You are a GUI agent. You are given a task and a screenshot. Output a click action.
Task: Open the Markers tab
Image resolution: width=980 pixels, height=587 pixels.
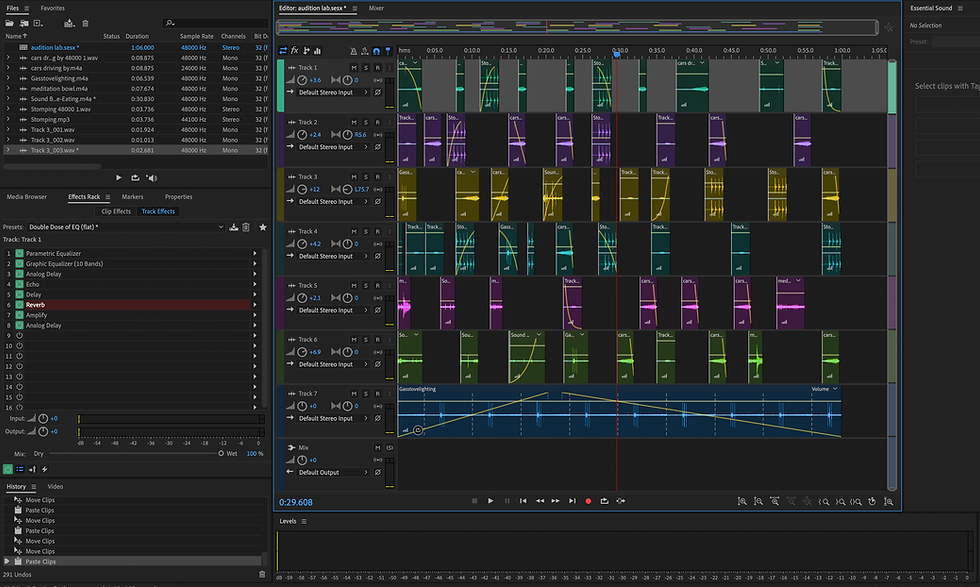click(132, 197)
